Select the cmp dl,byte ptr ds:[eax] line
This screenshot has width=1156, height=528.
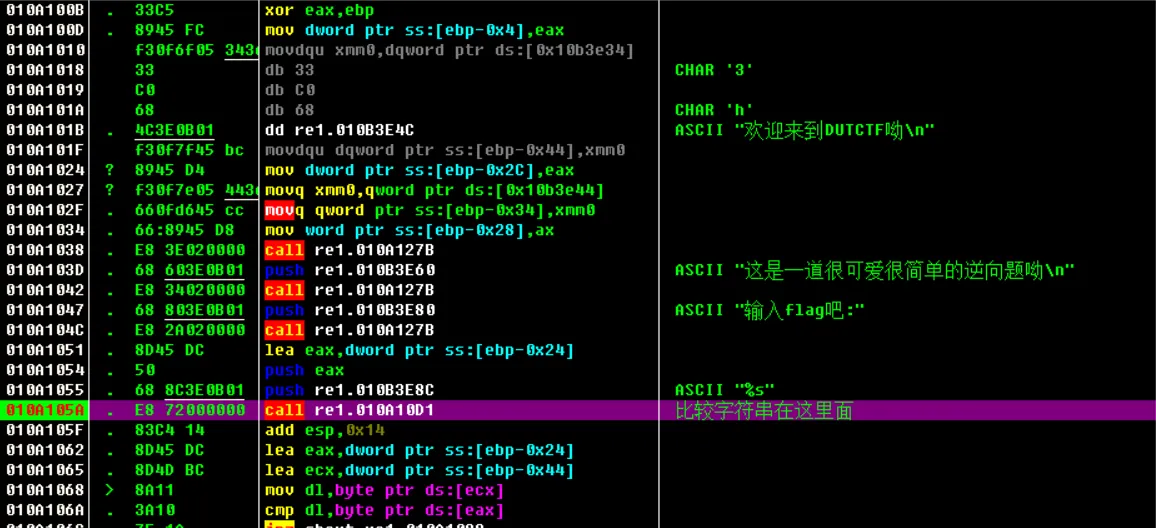coord(384,510)
